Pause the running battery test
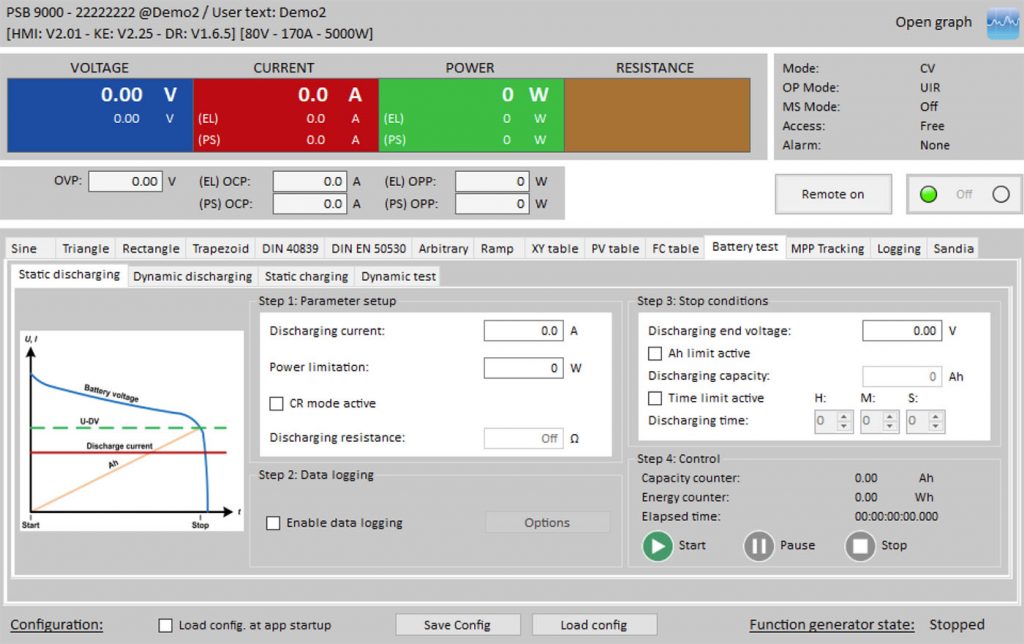 click(x=759, y=545)
